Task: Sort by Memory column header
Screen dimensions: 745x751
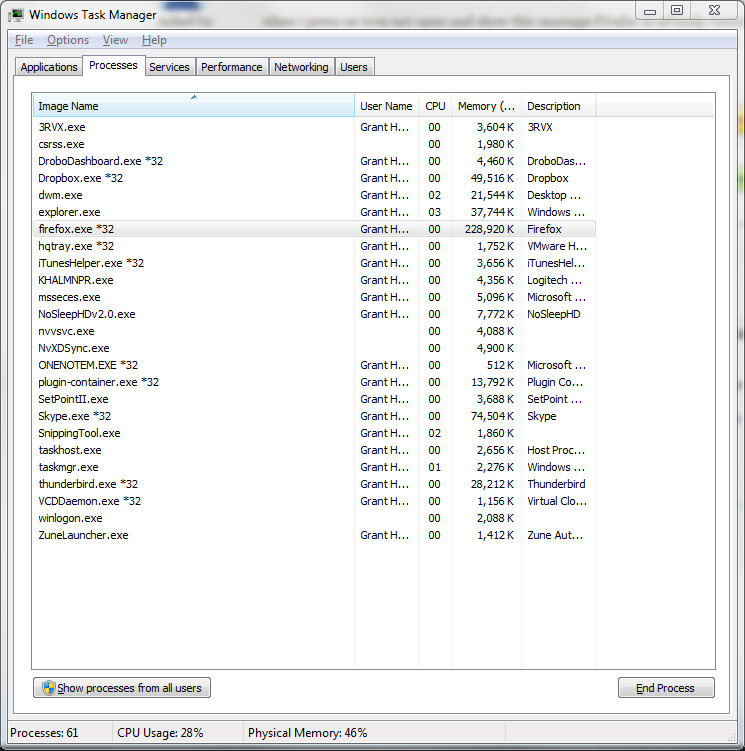Action: (486, 106)
